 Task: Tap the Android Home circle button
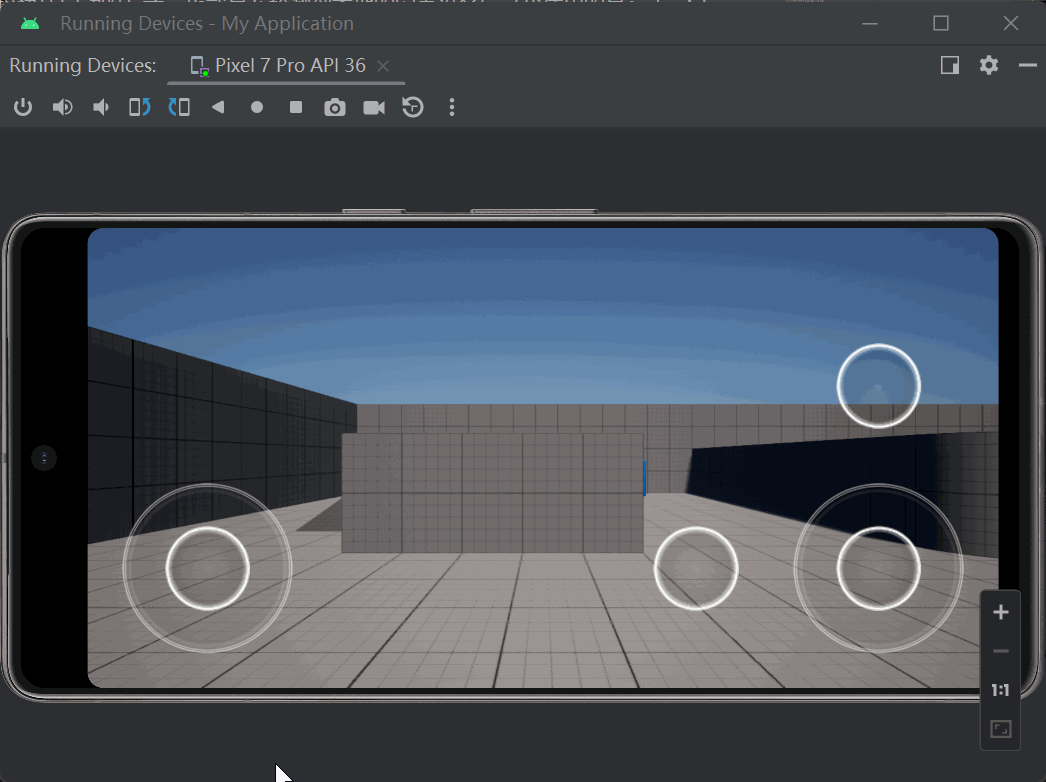click(257, 107)
